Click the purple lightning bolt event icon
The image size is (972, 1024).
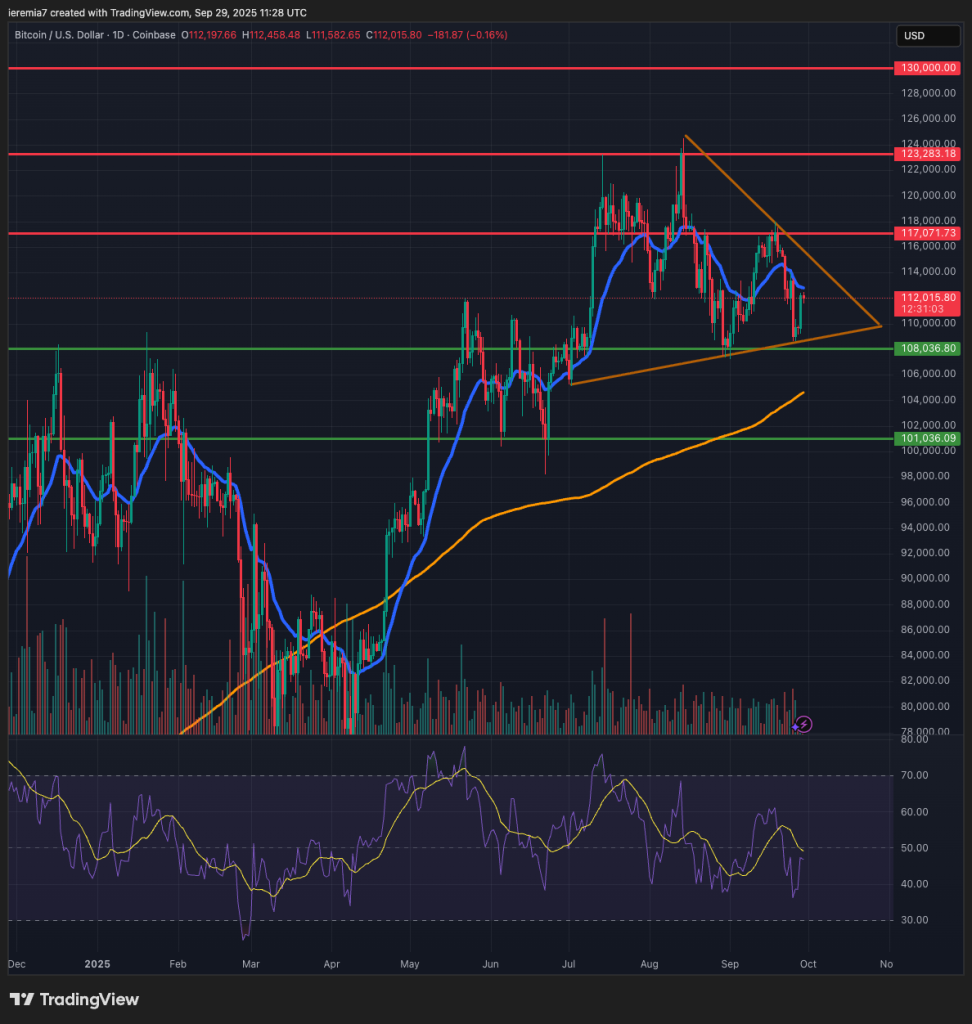804,723
